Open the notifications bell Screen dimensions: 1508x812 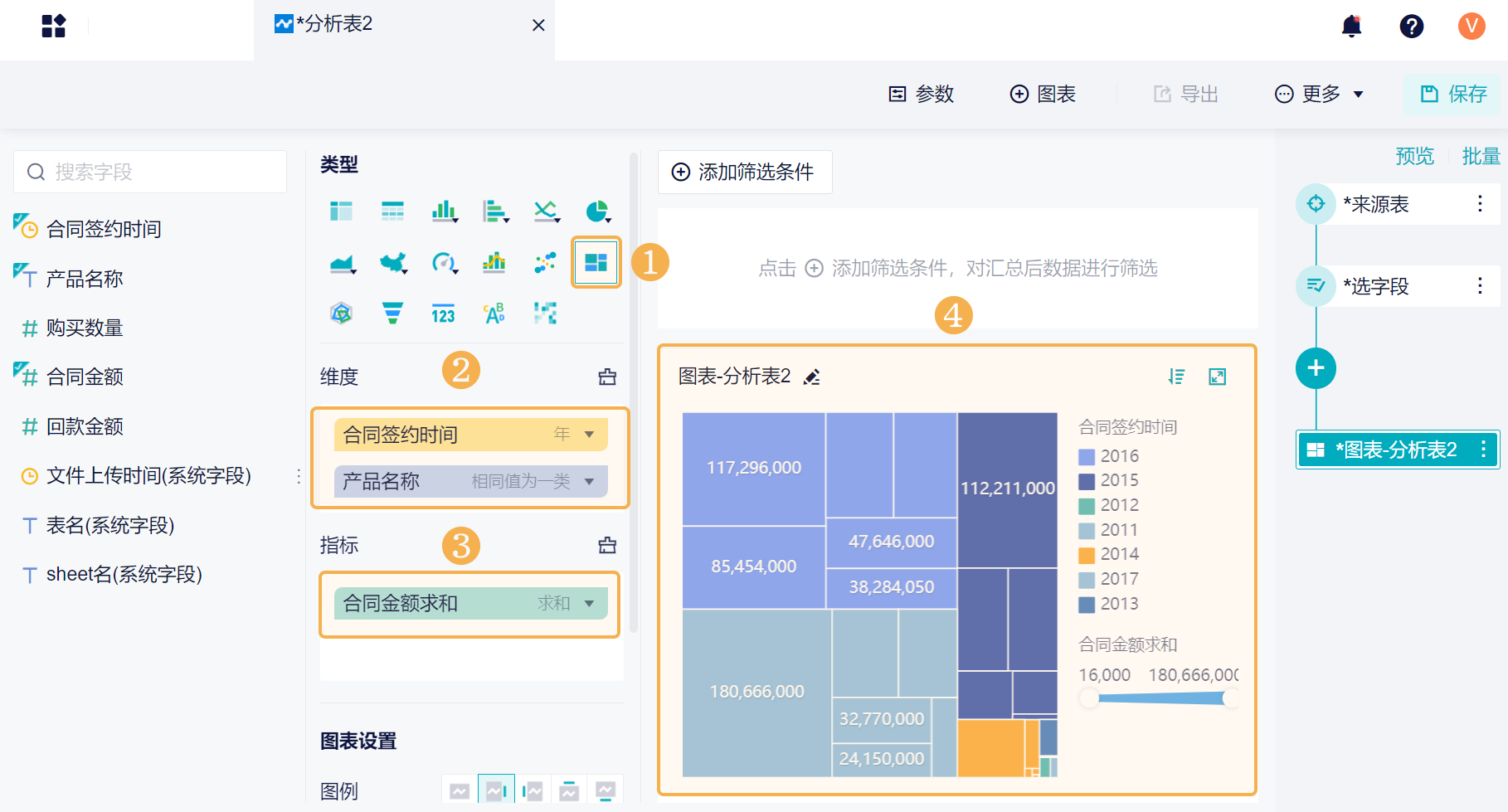1351,26
